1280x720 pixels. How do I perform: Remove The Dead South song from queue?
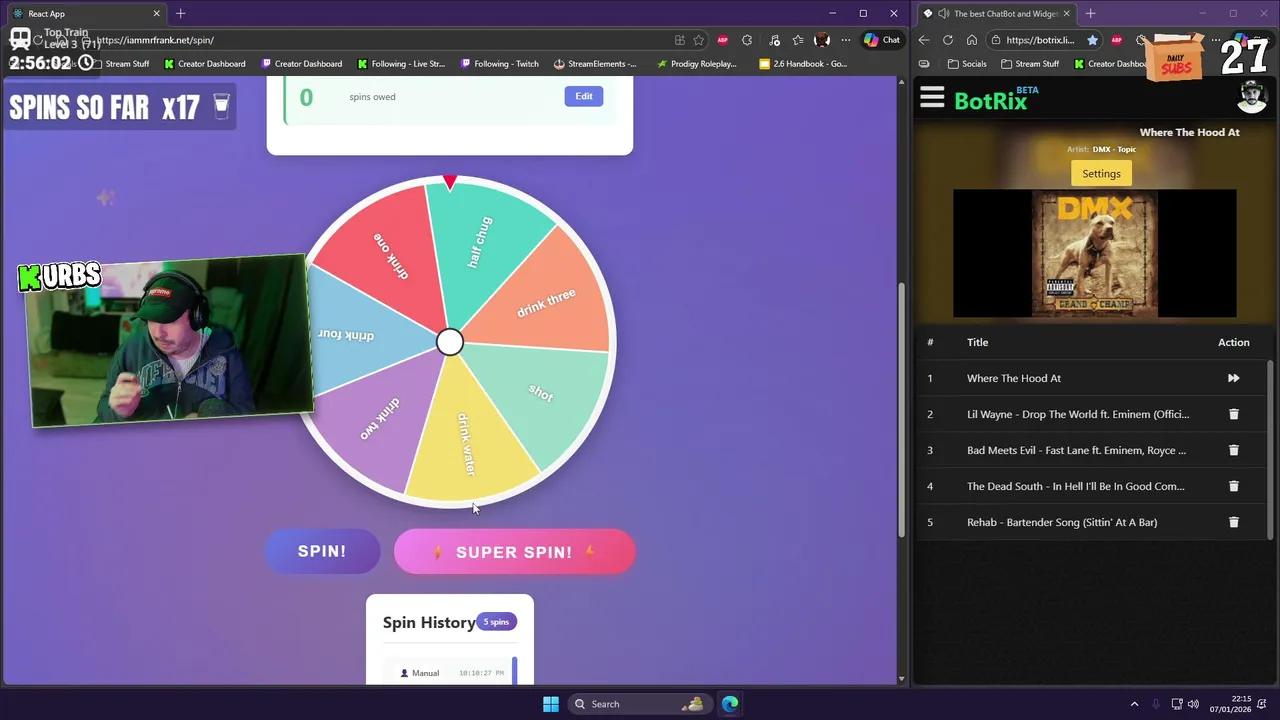(1233, 486)
